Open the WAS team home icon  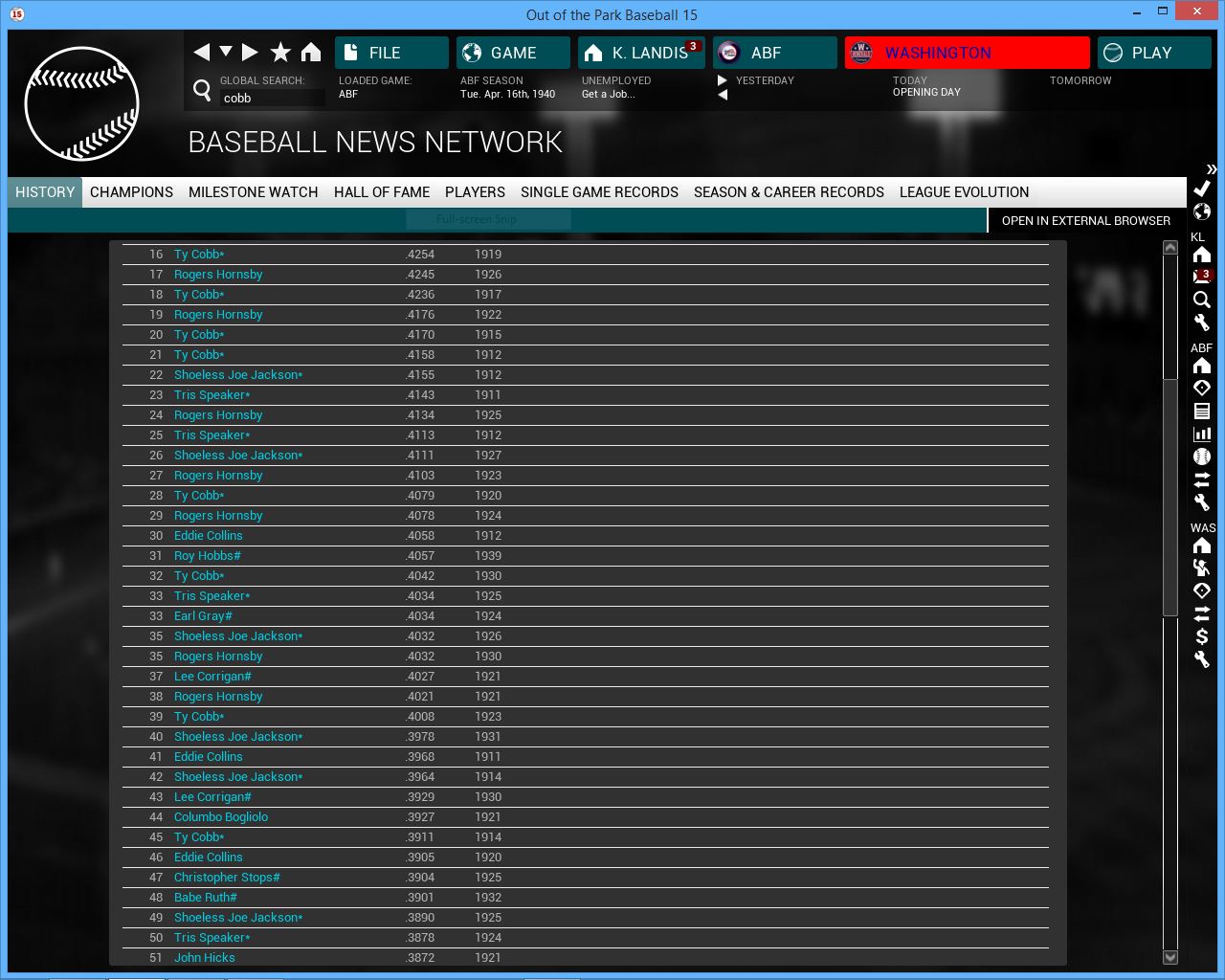click(1202, 546)
